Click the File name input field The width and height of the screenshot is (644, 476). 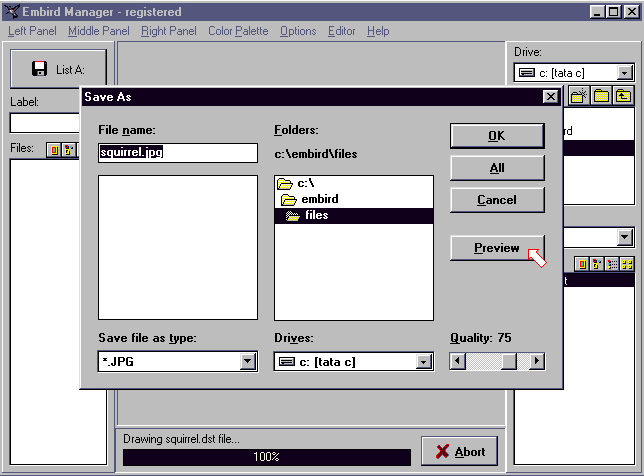click(178, 153)
